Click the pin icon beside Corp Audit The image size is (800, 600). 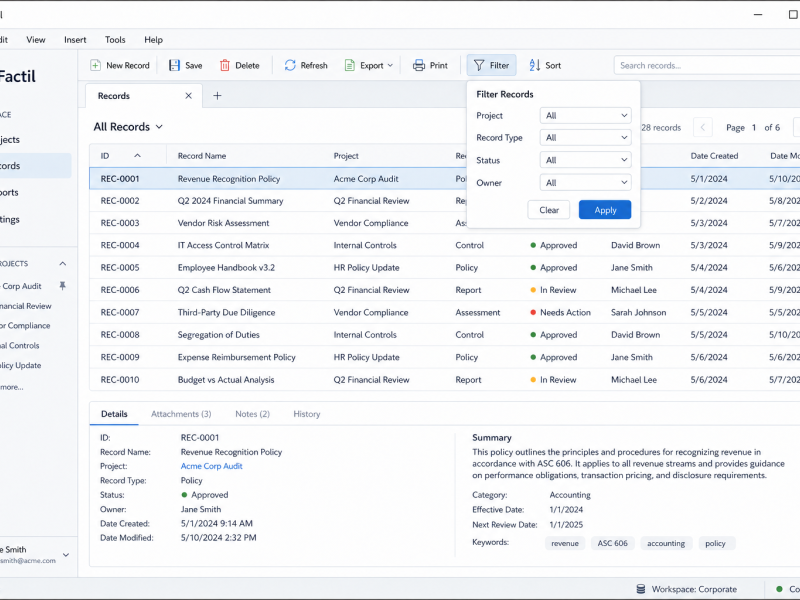coord(63,286)
